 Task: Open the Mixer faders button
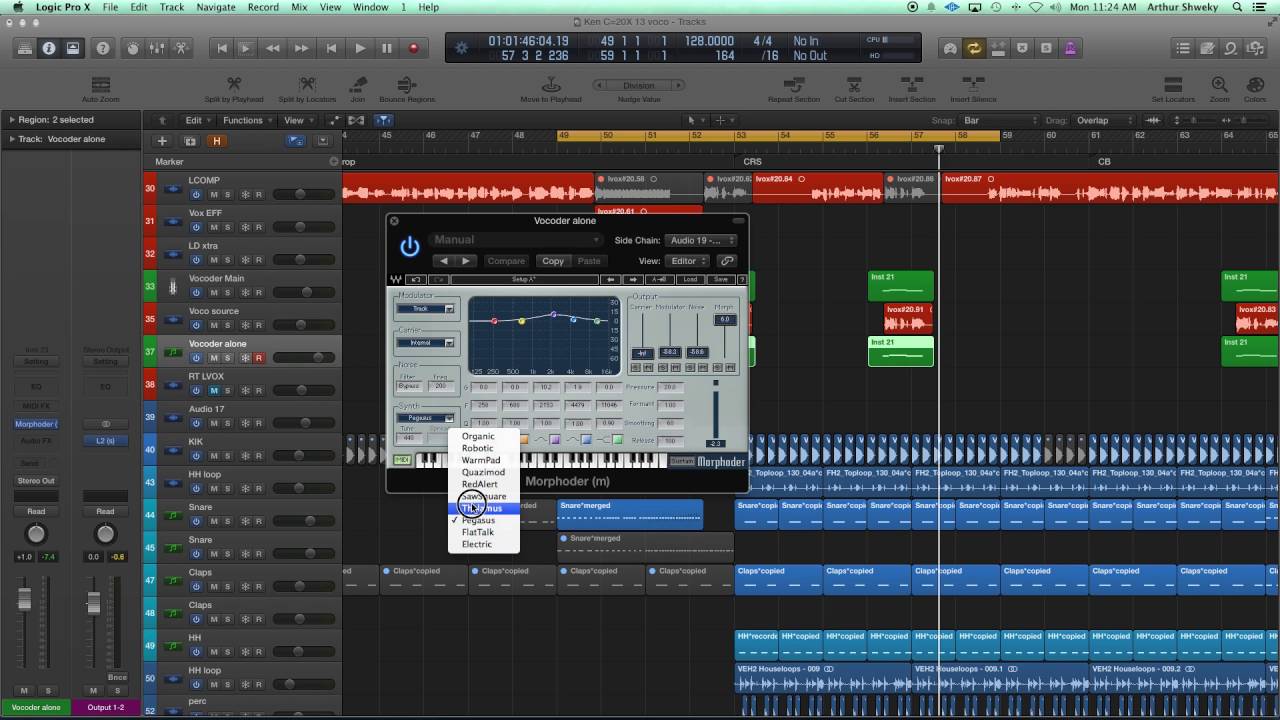point(157,48)
